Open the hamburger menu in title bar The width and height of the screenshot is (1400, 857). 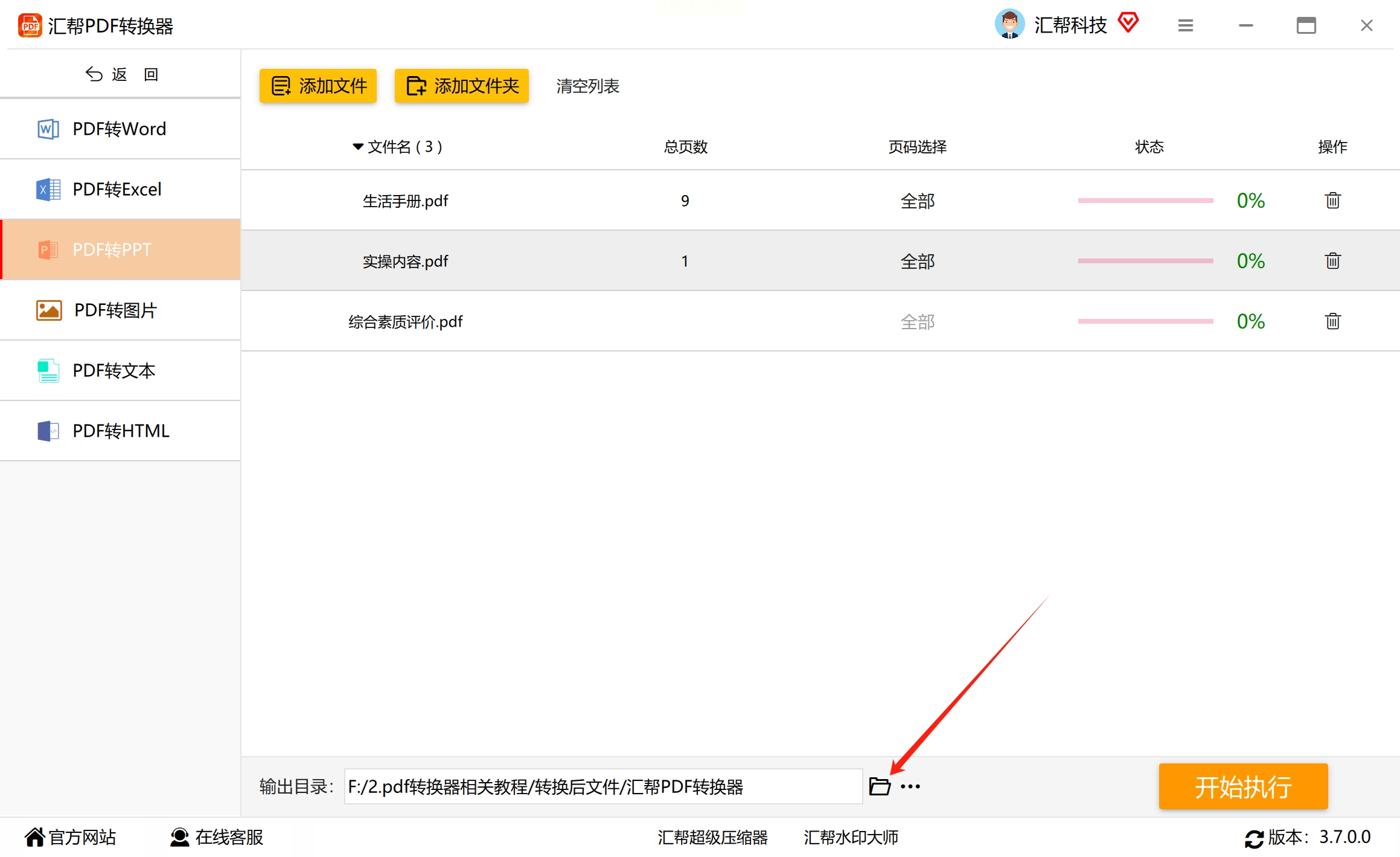click(1185, 25)
